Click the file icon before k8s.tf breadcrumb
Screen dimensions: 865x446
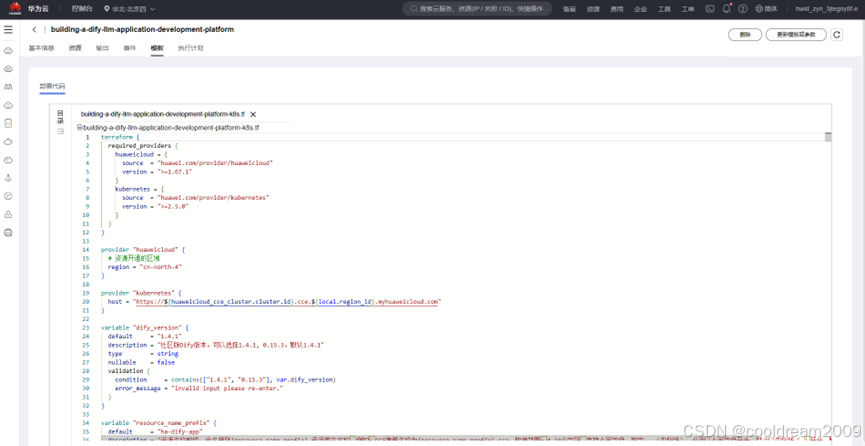(x=80, y=128)
